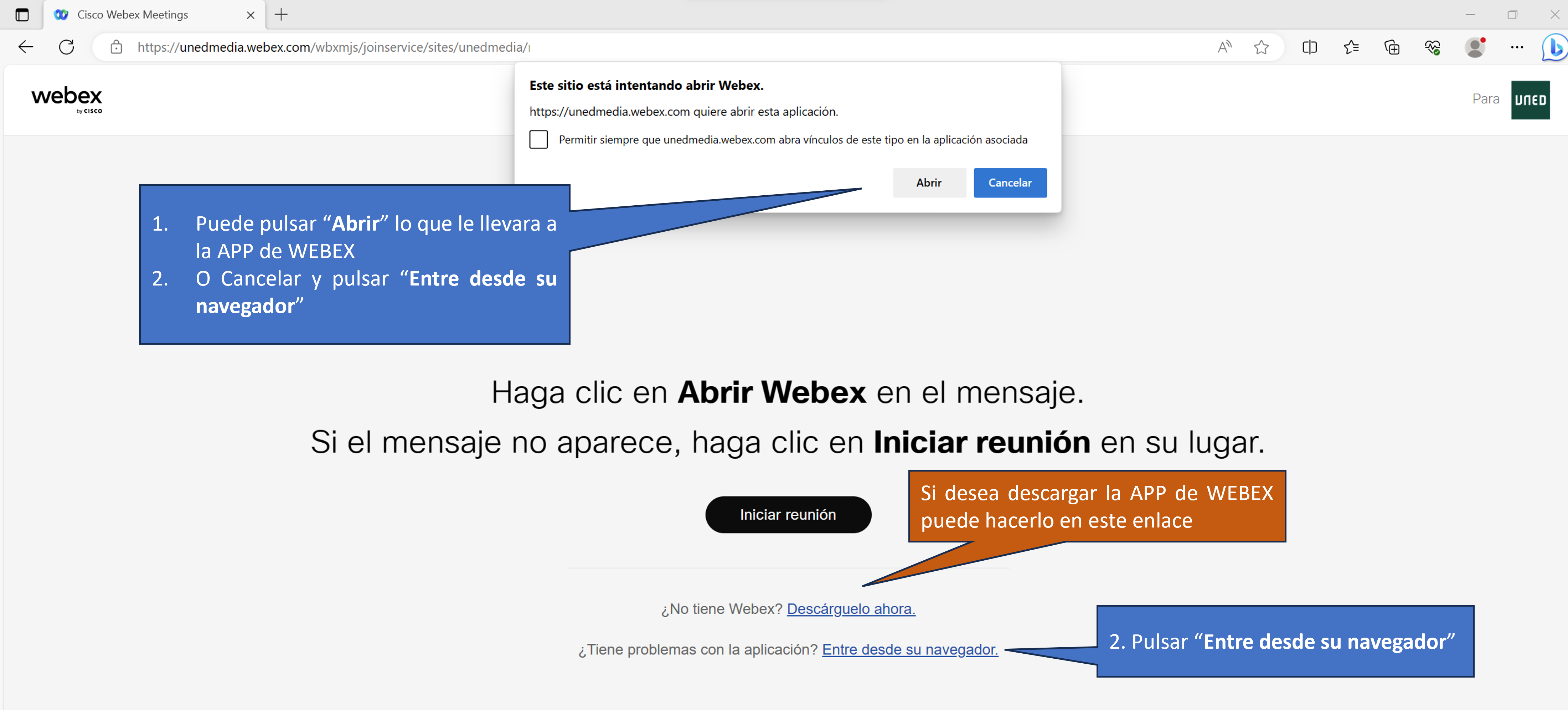
Task: Select text "quiere abrir esta aplicación" in dialog
Action: pyautogui.click(x=765, y=112)
